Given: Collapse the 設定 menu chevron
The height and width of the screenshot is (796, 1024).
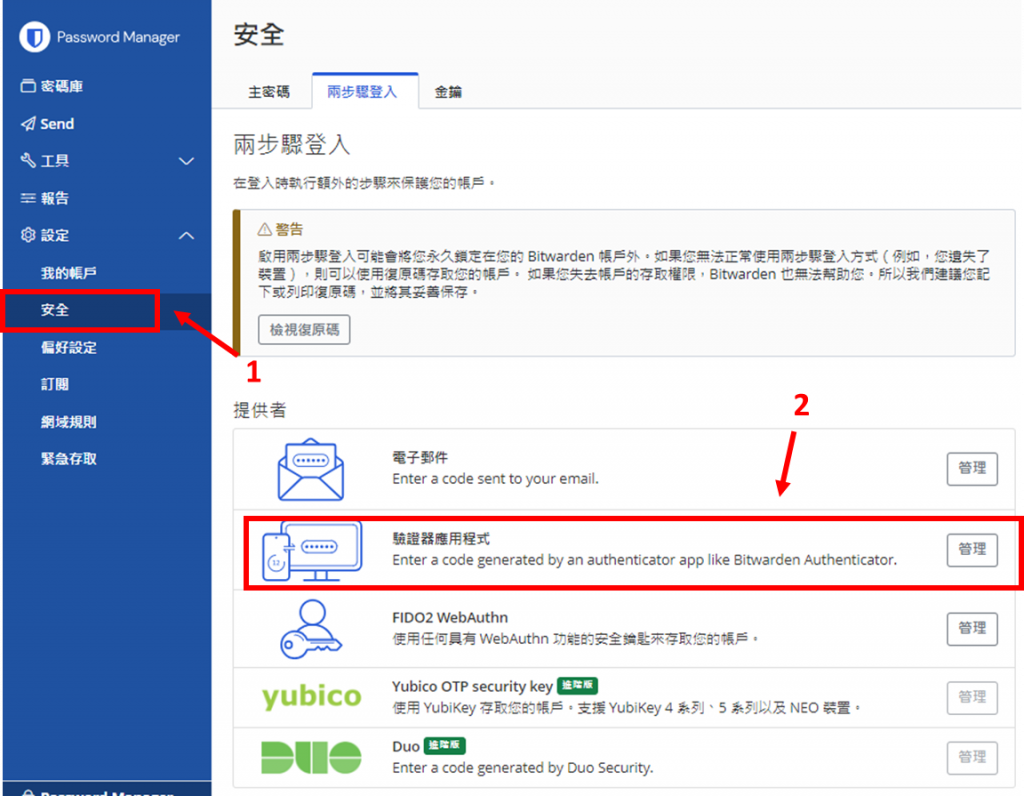Looking at the screenshot, I should 187,235.
